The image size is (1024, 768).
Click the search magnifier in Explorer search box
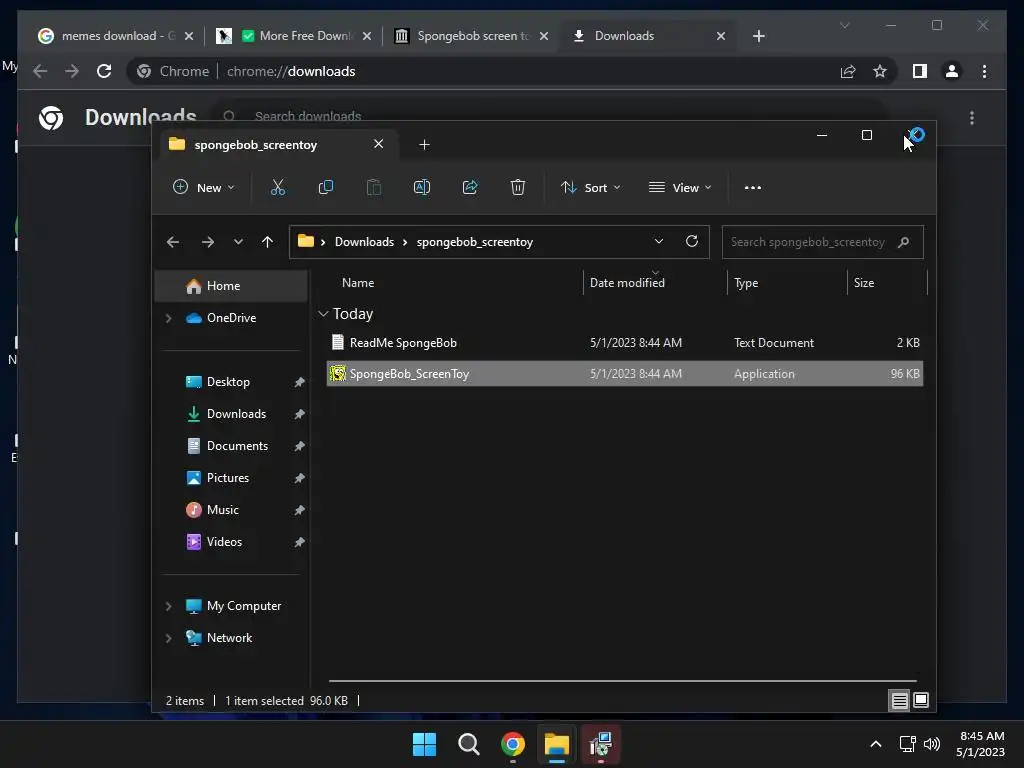[903, 242]
